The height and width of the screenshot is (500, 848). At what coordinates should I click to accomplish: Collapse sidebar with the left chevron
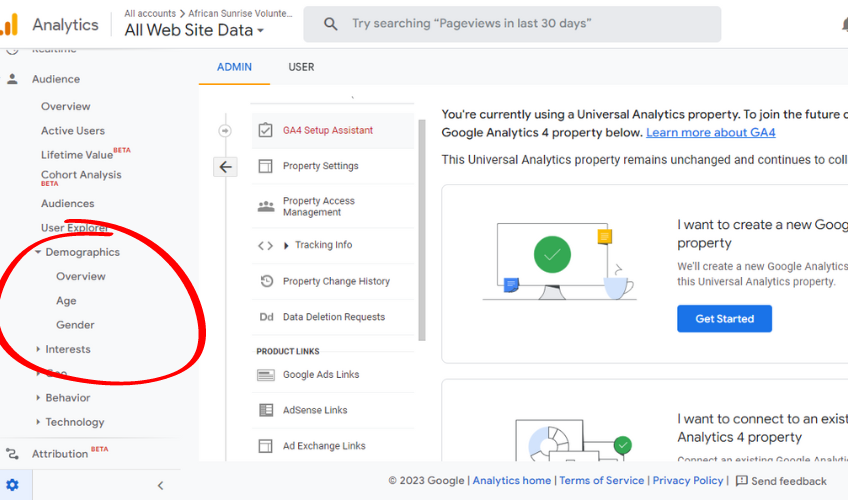[x=160, y=485]
